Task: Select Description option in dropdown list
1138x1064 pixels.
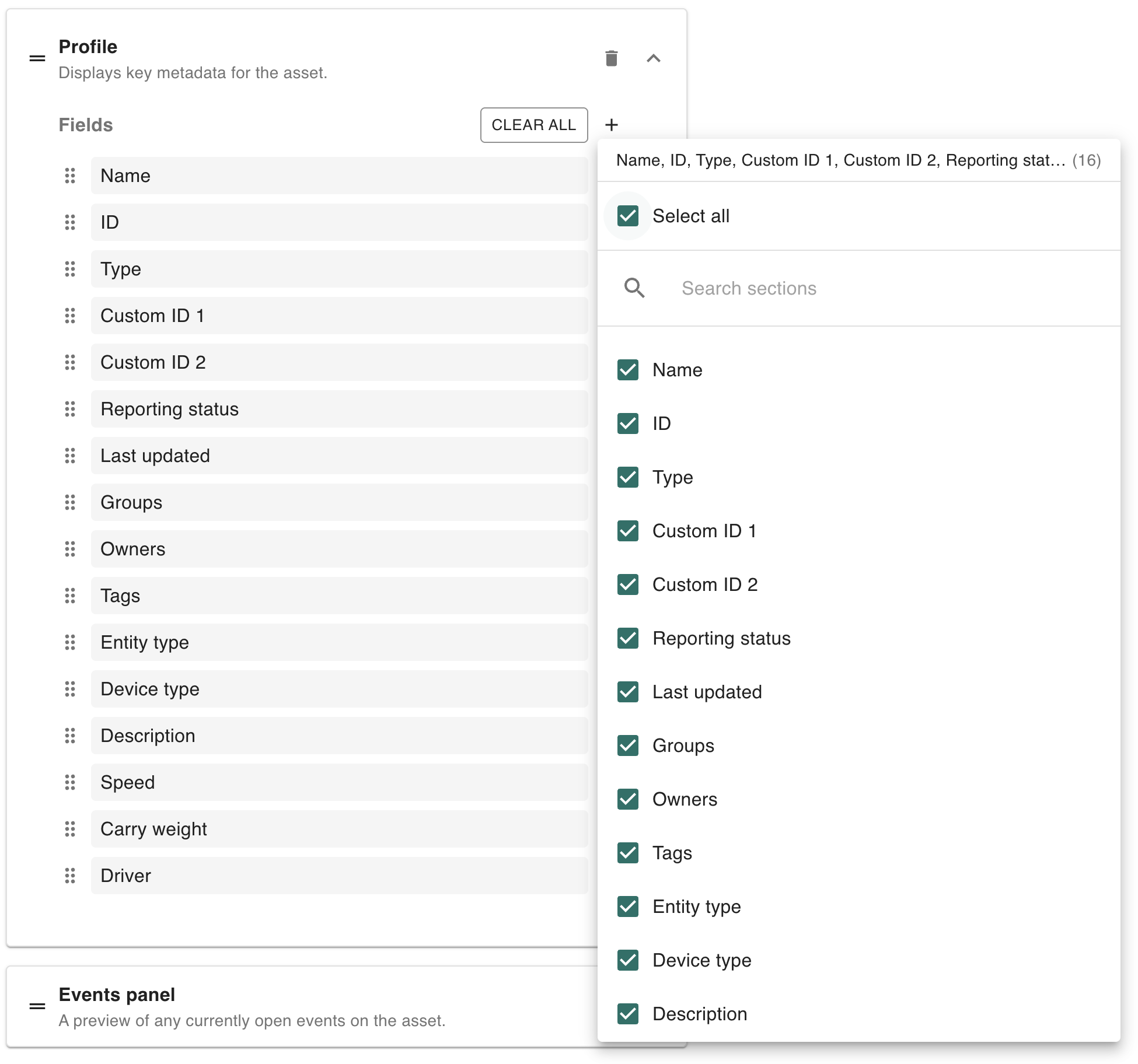Action: click(699, 1014)
